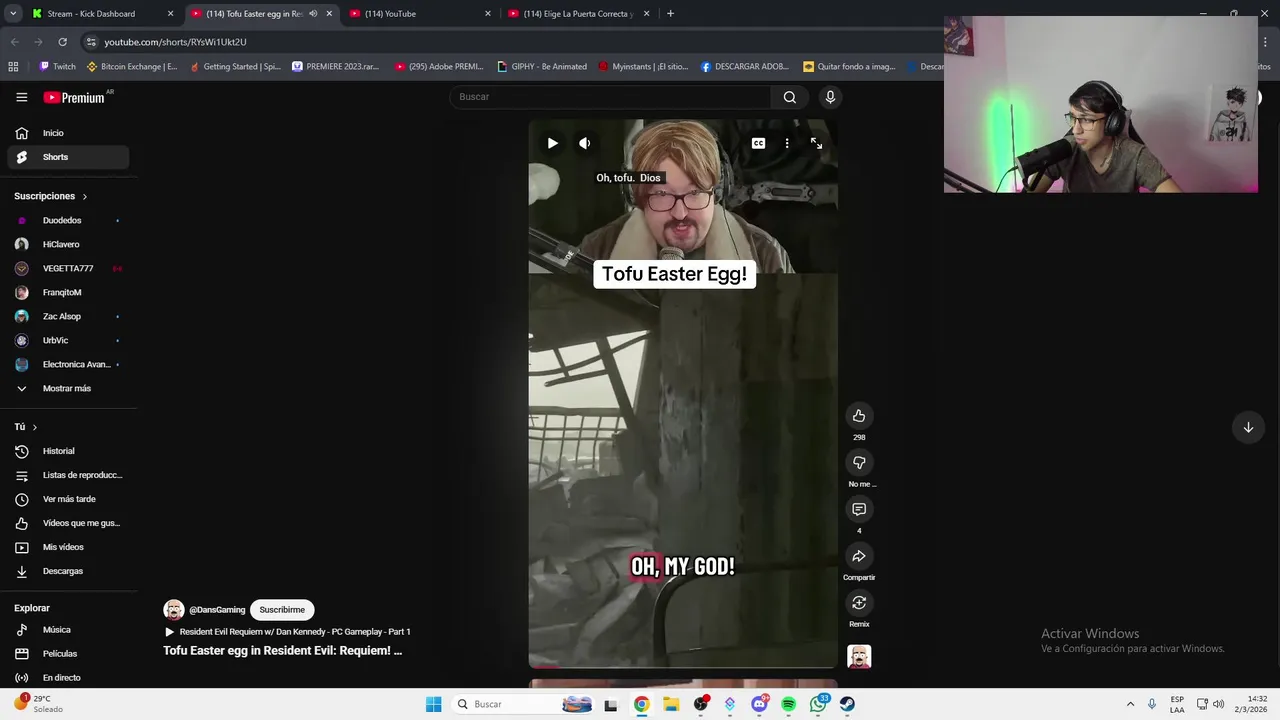Share the Short via Compartir
This screenshot has height=720, width=1280.
tap(859, 556)
